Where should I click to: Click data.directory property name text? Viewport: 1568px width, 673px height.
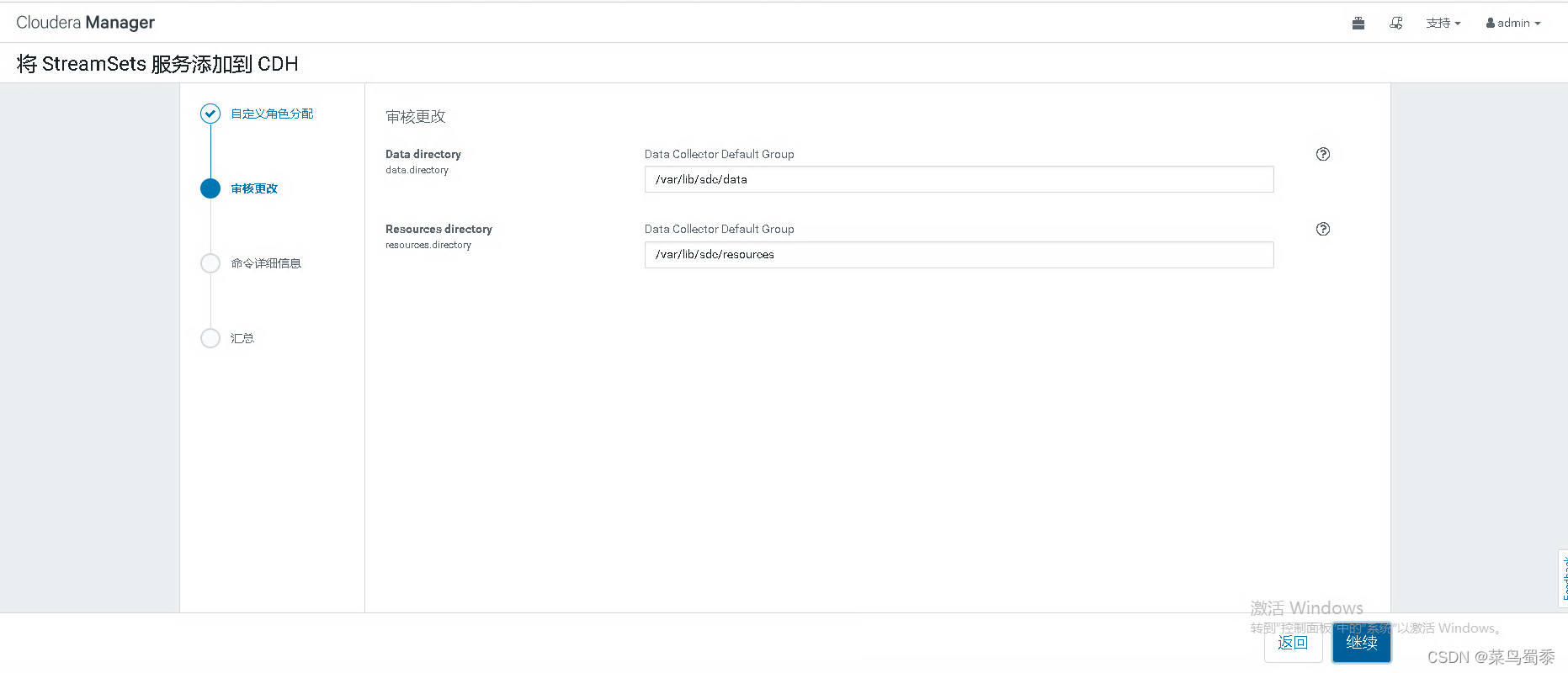point(417,170)
